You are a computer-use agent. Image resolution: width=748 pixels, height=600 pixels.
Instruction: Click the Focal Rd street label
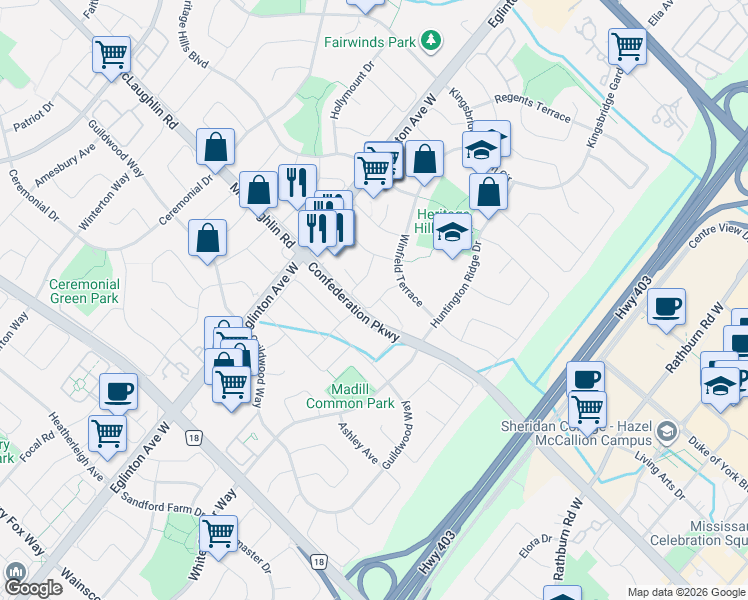pos(36,446)
